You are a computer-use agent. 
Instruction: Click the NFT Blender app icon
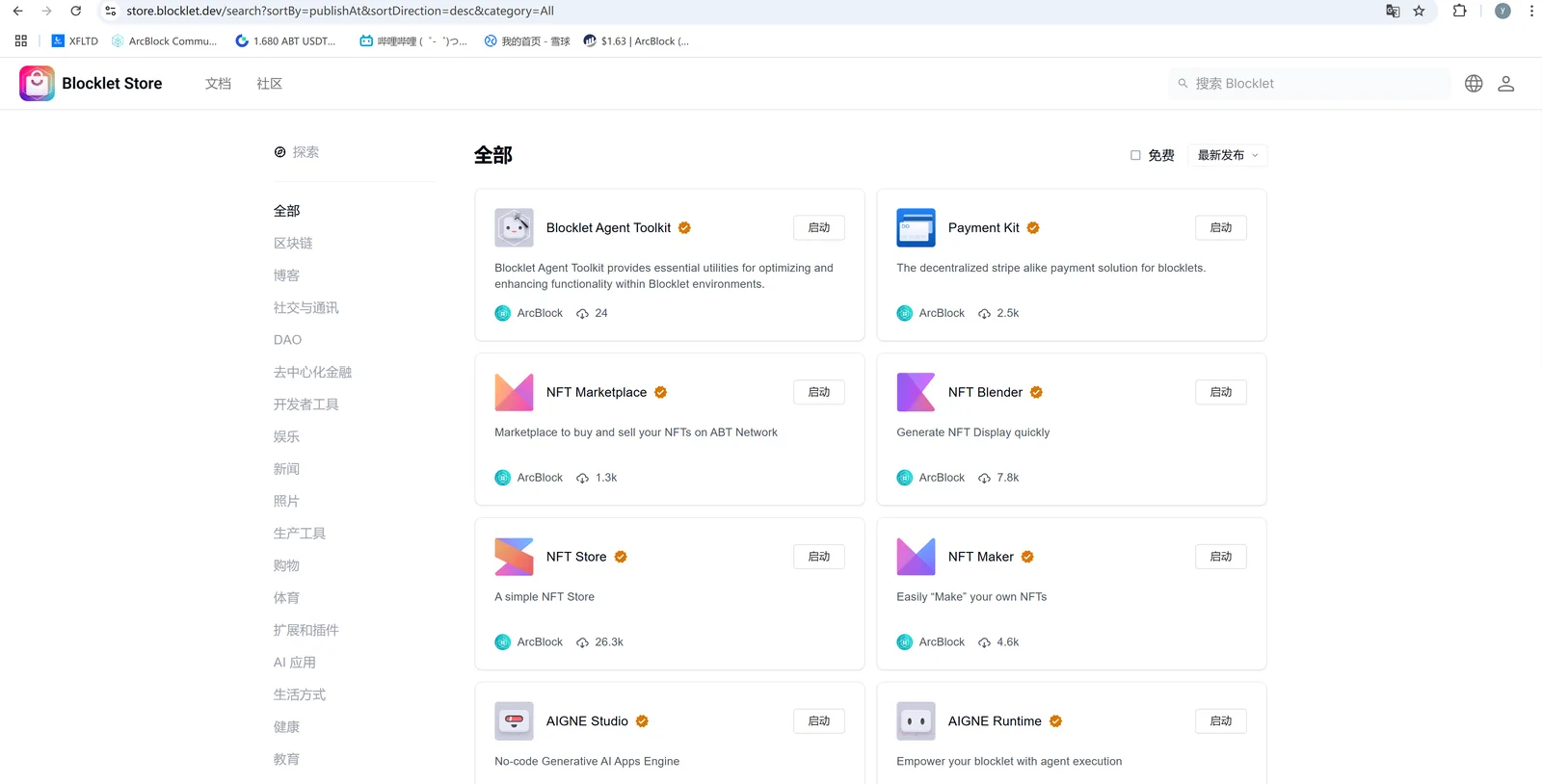tap(916, 392)
